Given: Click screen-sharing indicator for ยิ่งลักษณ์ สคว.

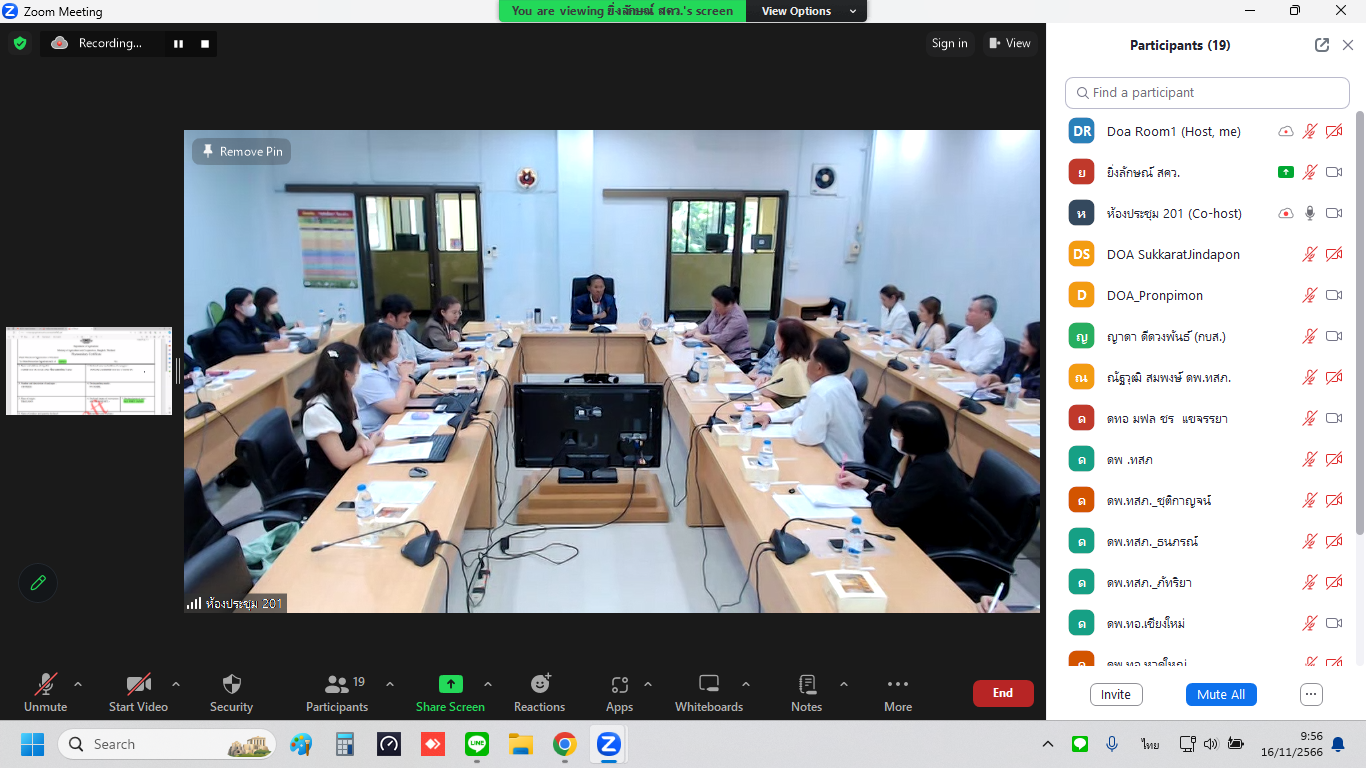Looking at the screenshot, I should [1286, 172].
